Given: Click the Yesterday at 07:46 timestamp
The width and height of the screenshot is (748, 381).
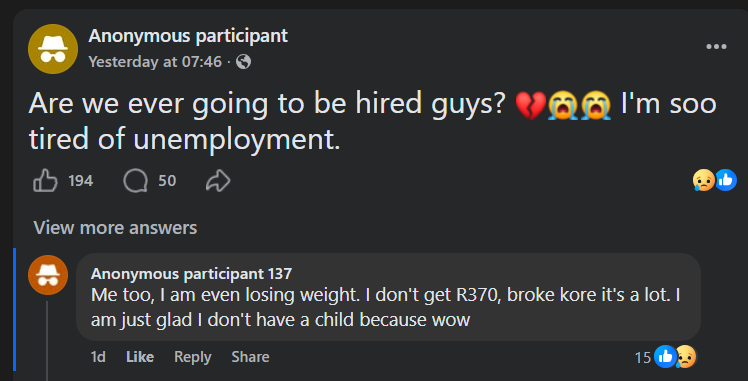Looking at the screenshot, I should [x=155, y=62].
